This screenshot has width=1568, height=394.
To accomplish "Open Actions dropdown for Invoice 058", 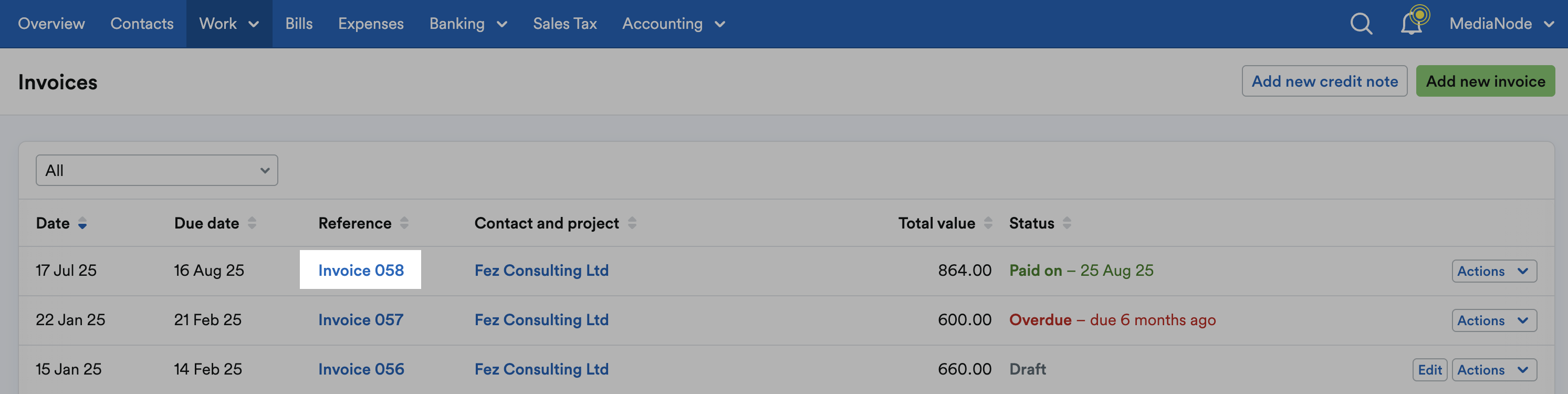I will (x=1494, y=271).
